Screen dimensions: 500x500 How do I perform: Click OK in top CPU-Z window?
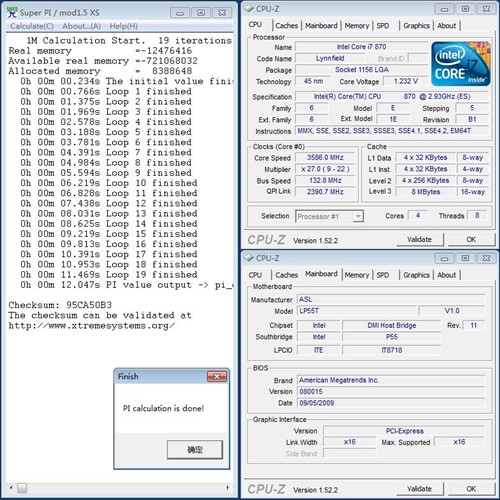coord(471,239)
